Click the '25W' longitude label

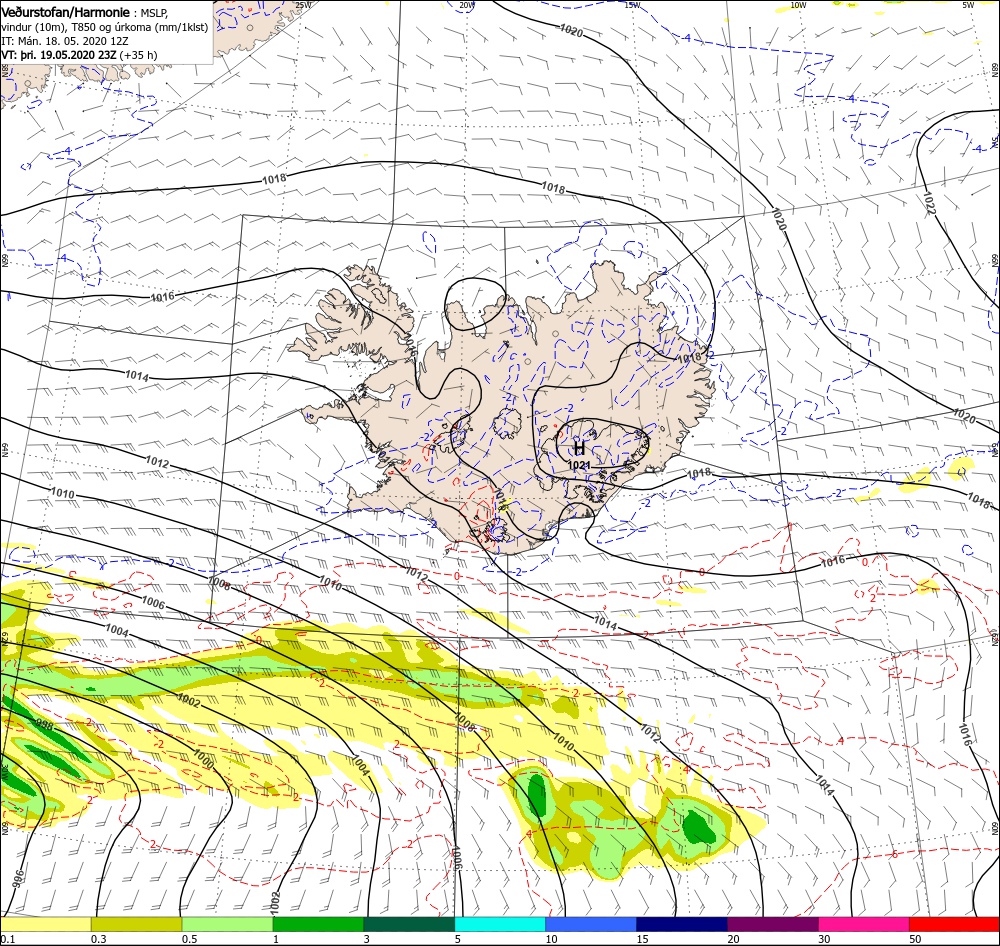(x=304, y=5)
